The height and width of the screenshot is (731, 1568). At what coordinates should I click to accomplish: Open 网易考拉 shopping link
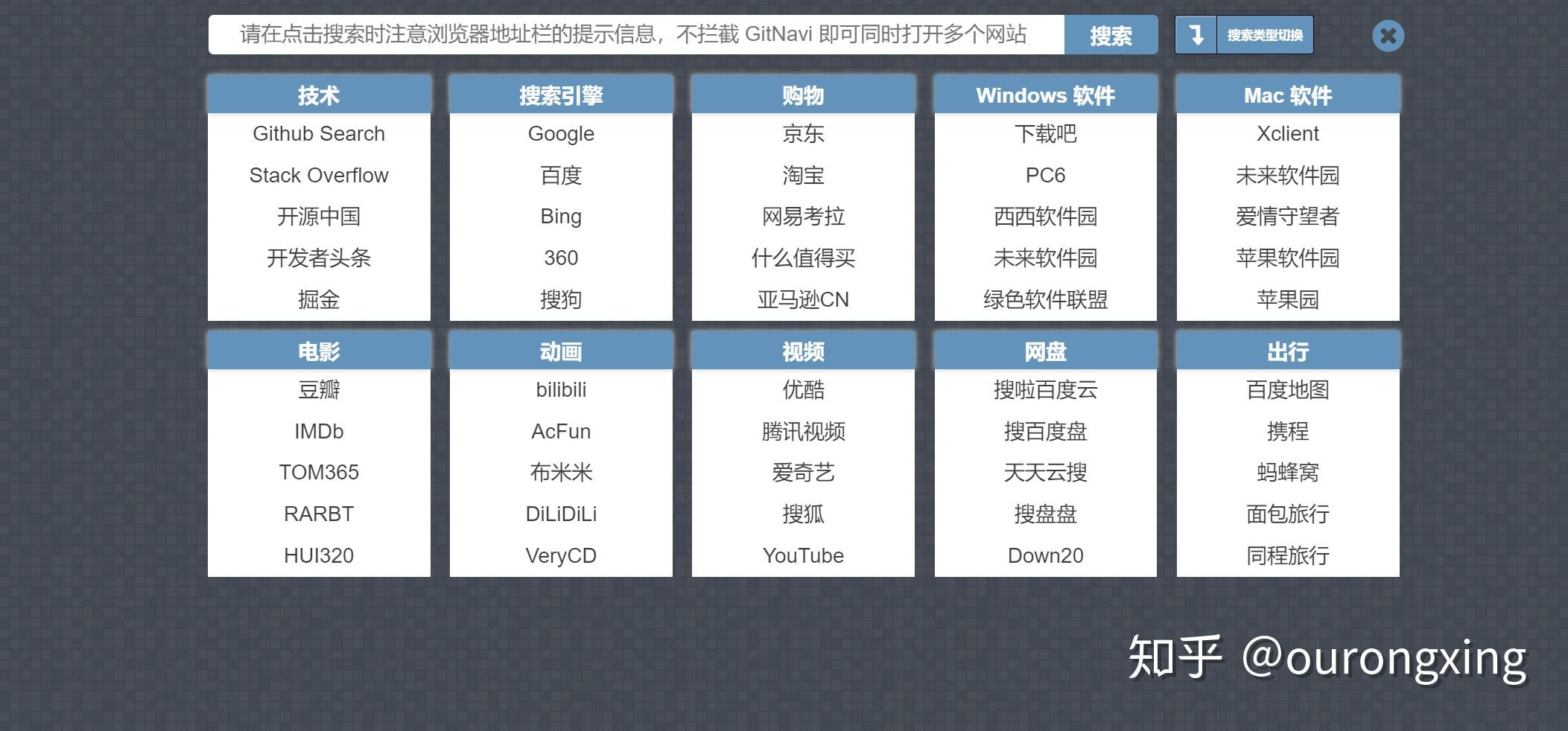803,217
